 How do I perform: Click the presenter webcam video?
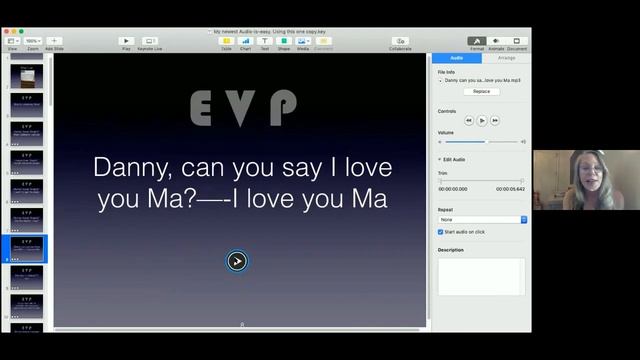(x=587, y=180)
